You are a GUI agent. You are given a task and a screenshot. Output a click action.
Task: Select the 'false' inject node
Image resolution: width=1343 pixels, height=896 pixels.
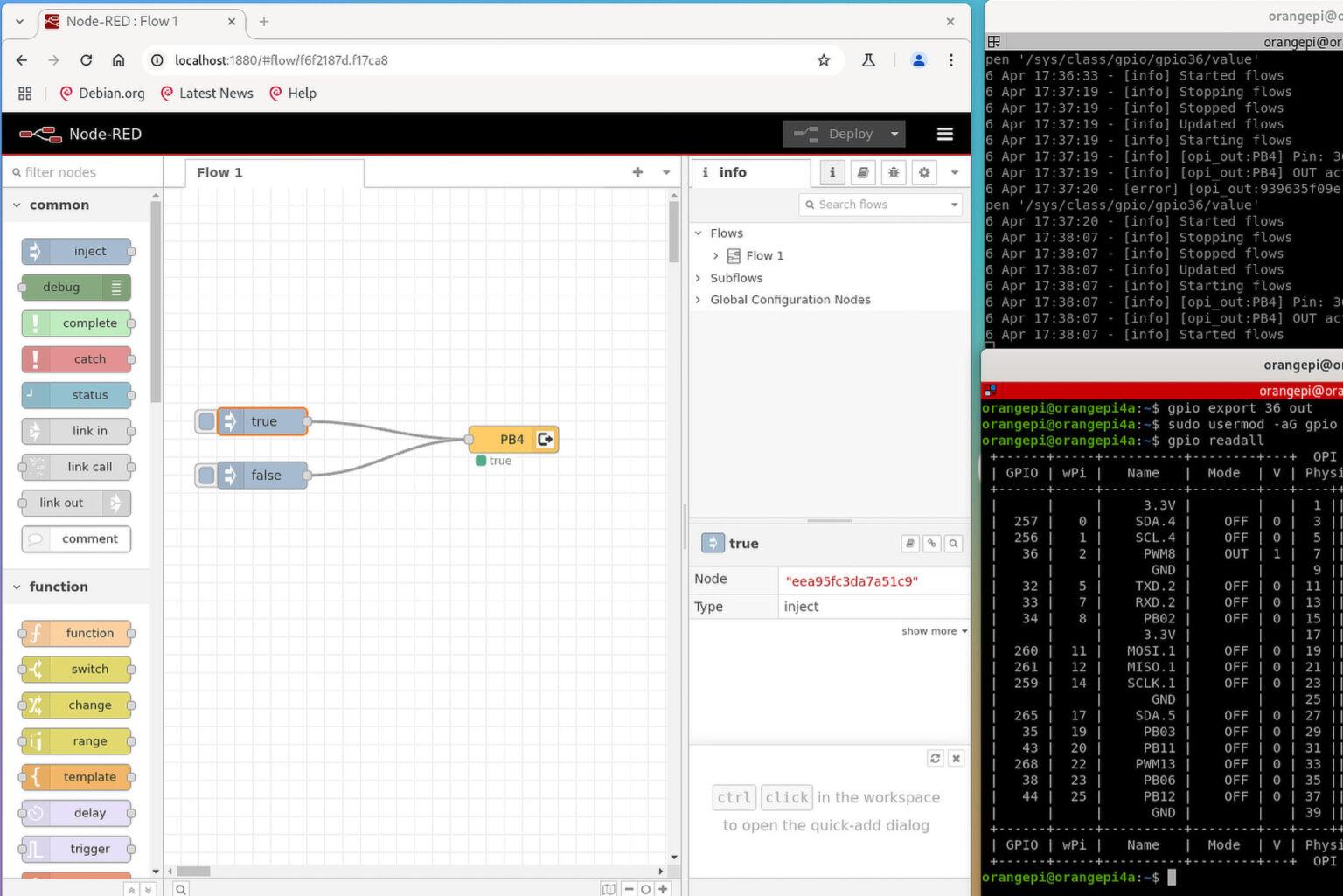pos(263,476)
